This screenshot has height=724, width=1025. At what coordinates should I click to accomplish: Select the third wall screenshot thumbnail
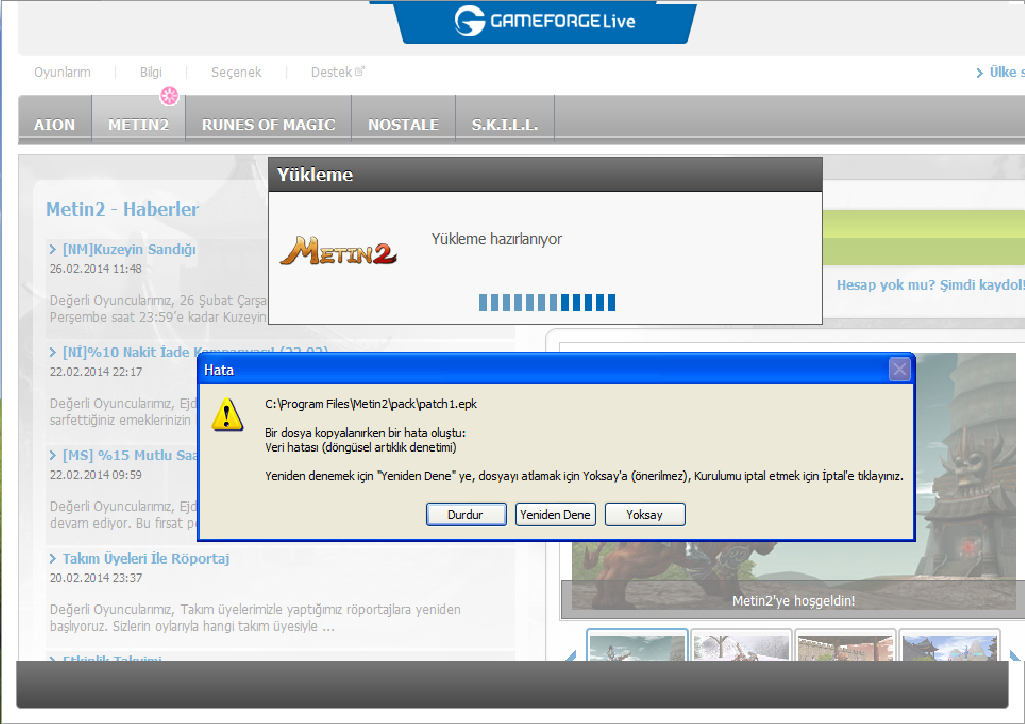point(845,646)
